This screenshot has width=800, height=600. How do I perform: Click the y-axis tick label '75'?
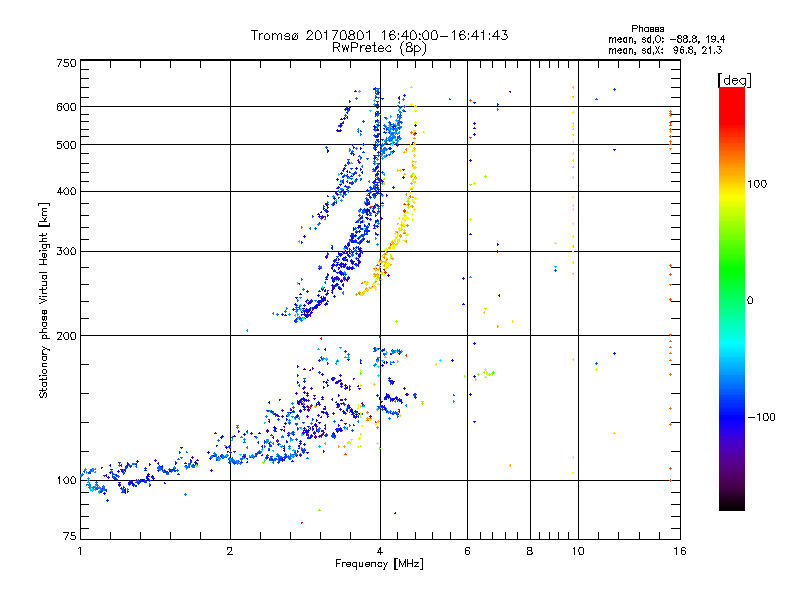70,536
